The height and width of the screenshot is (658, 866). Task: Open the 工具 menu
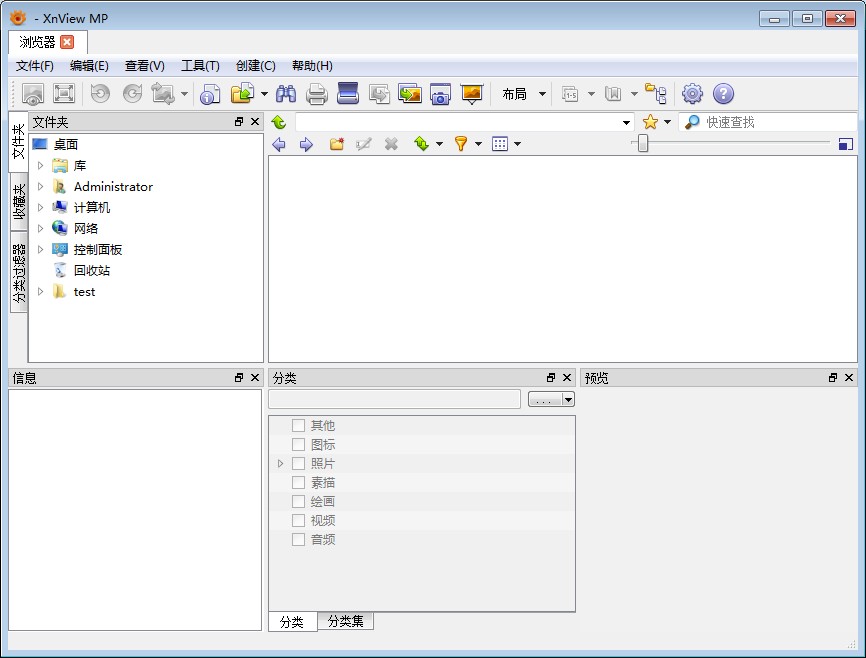click(200, 65)
